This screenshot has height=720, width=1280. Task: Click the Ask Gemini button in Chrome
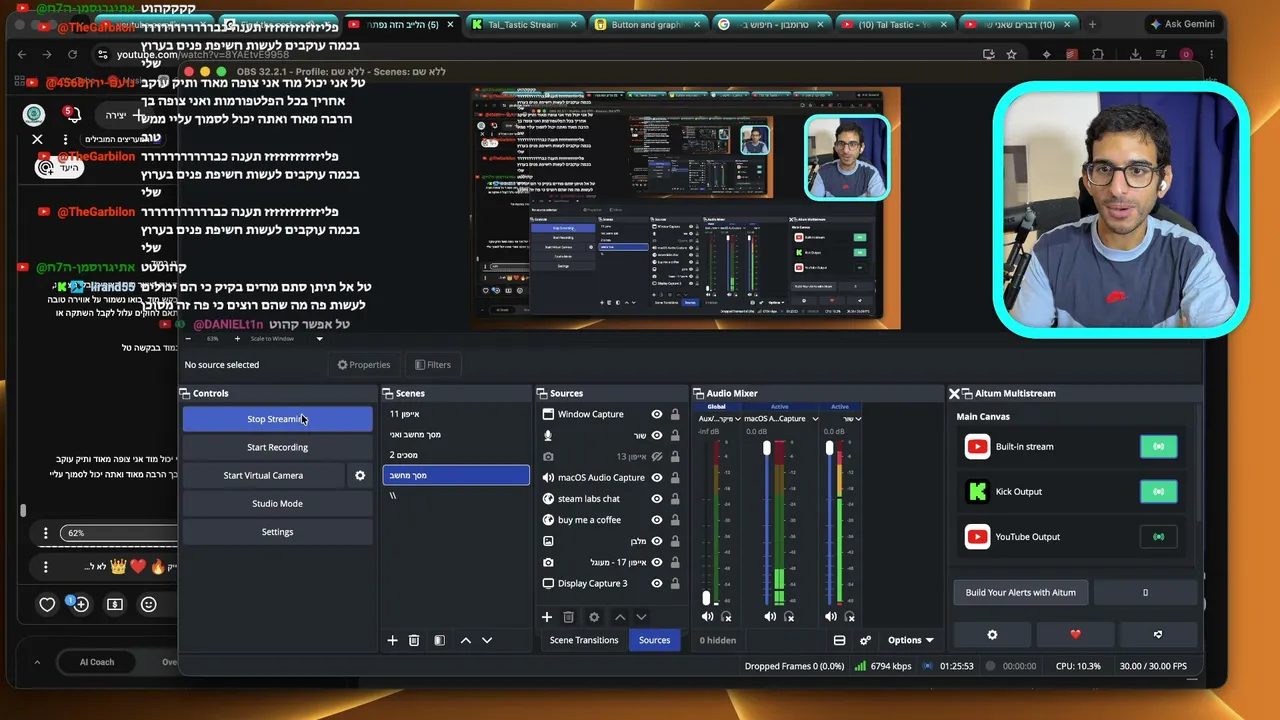point(1181,24)
